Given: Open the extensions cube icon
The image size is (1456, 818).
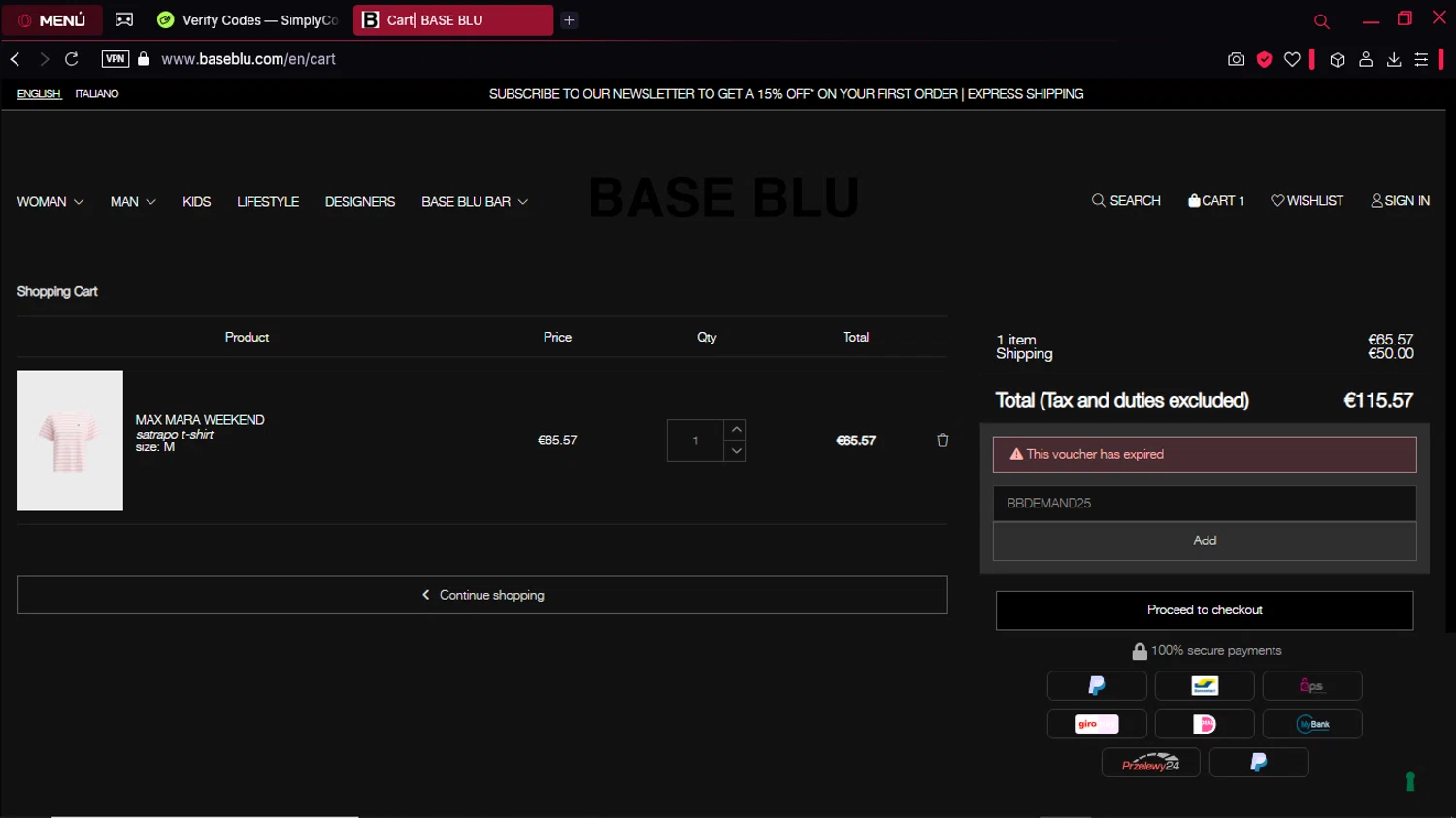Looking at the screenshot, I should pos(1338,59).
